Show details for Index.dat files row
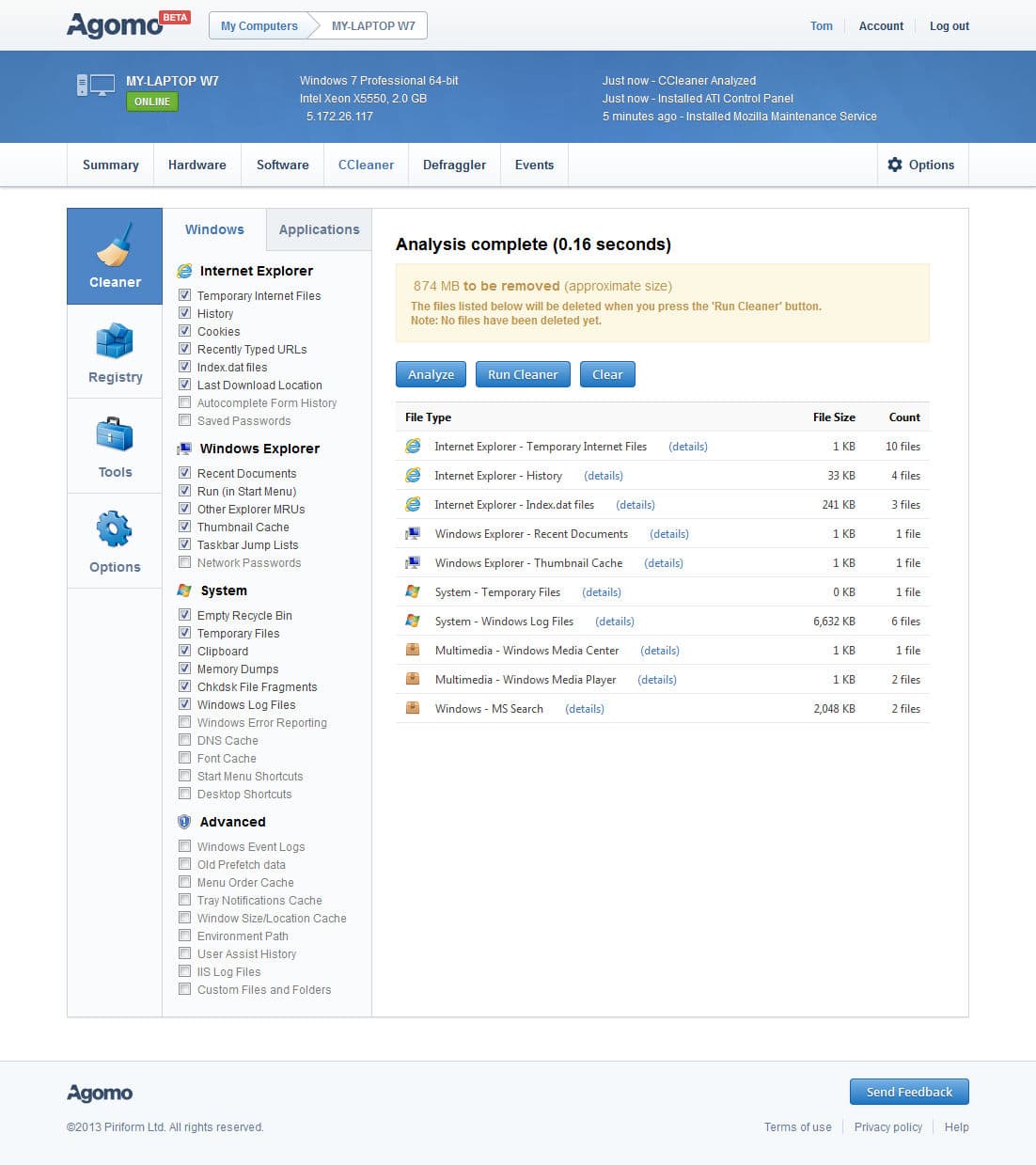 pos(635,505)
